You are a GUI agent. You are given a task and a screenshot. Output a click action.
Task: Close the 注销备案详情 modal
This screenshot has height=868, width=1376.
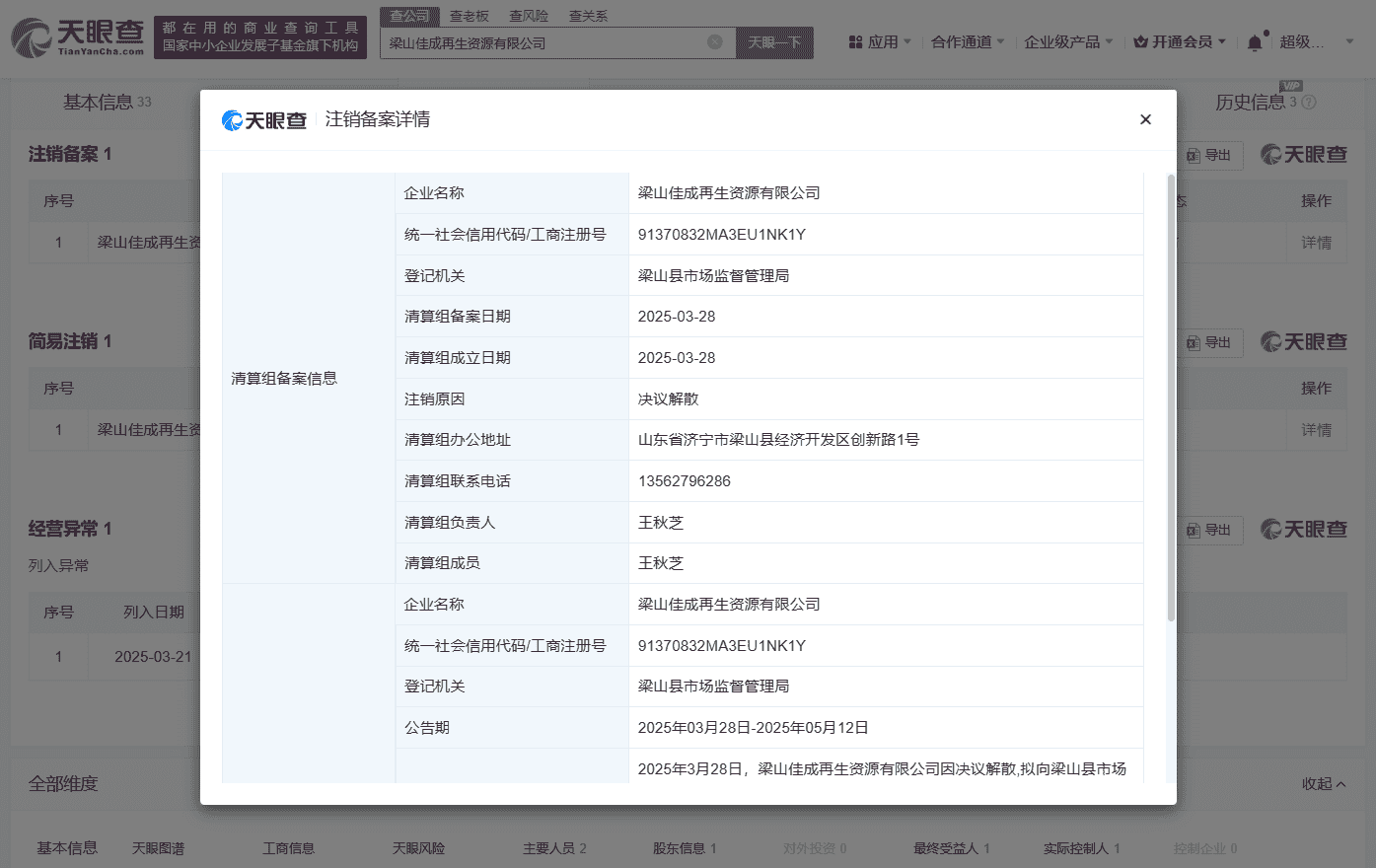[x=1145, y=119]
